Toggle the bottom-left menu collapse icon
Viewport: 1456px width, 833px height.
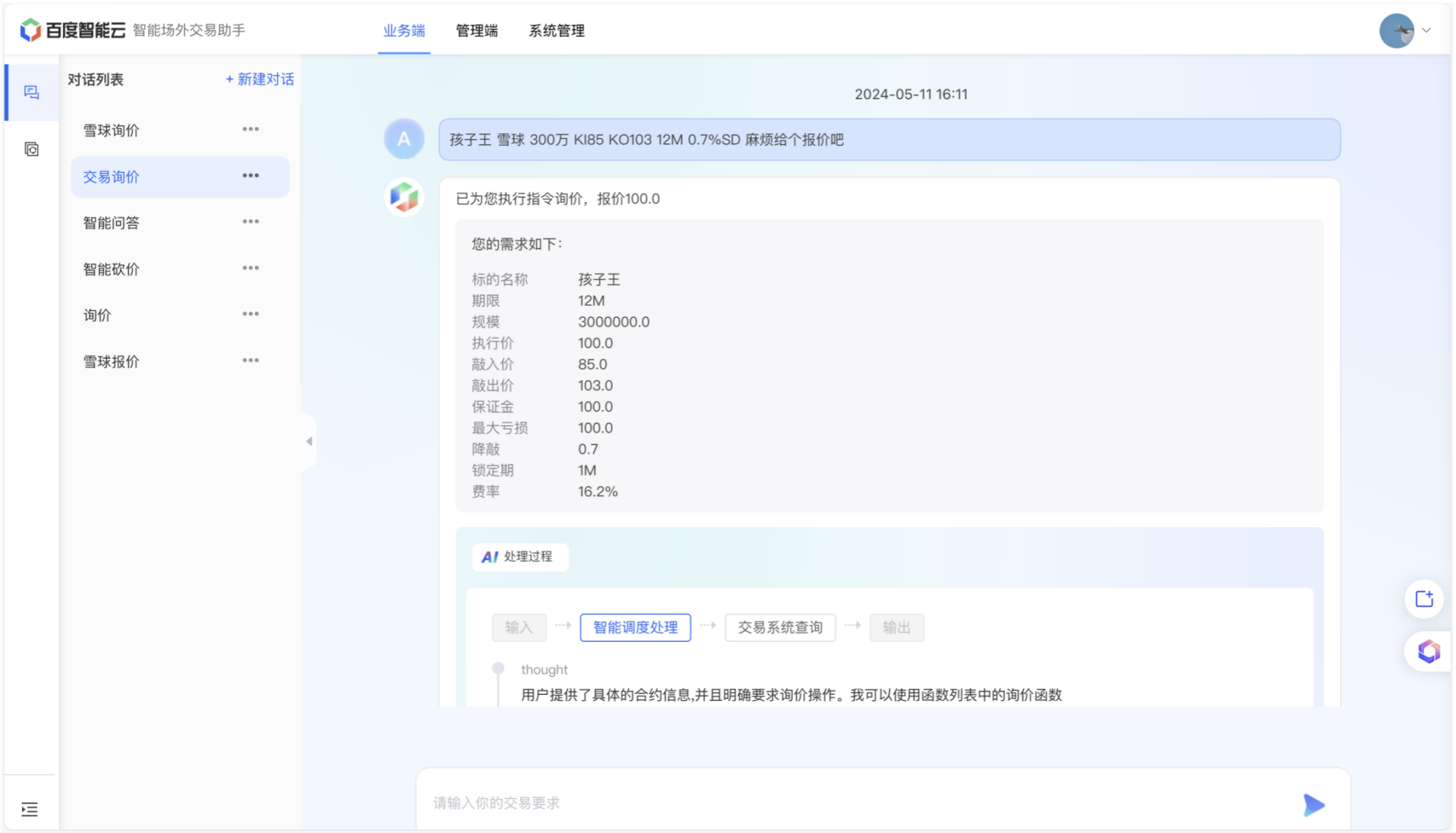(x=30, y=809)
